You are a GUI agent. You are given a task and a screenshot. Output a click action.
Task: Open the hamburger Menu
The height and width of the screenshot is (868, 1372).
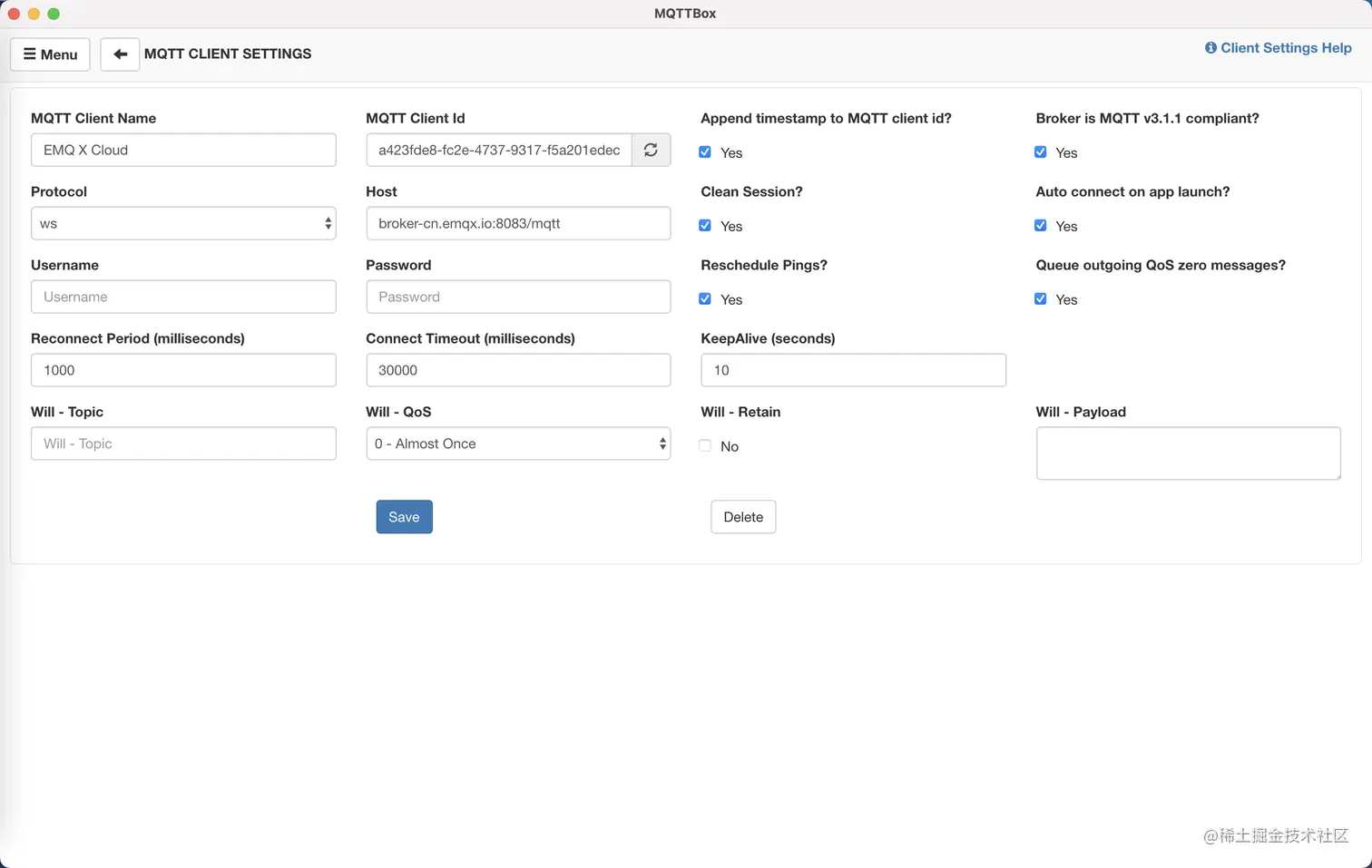(50, 54)
